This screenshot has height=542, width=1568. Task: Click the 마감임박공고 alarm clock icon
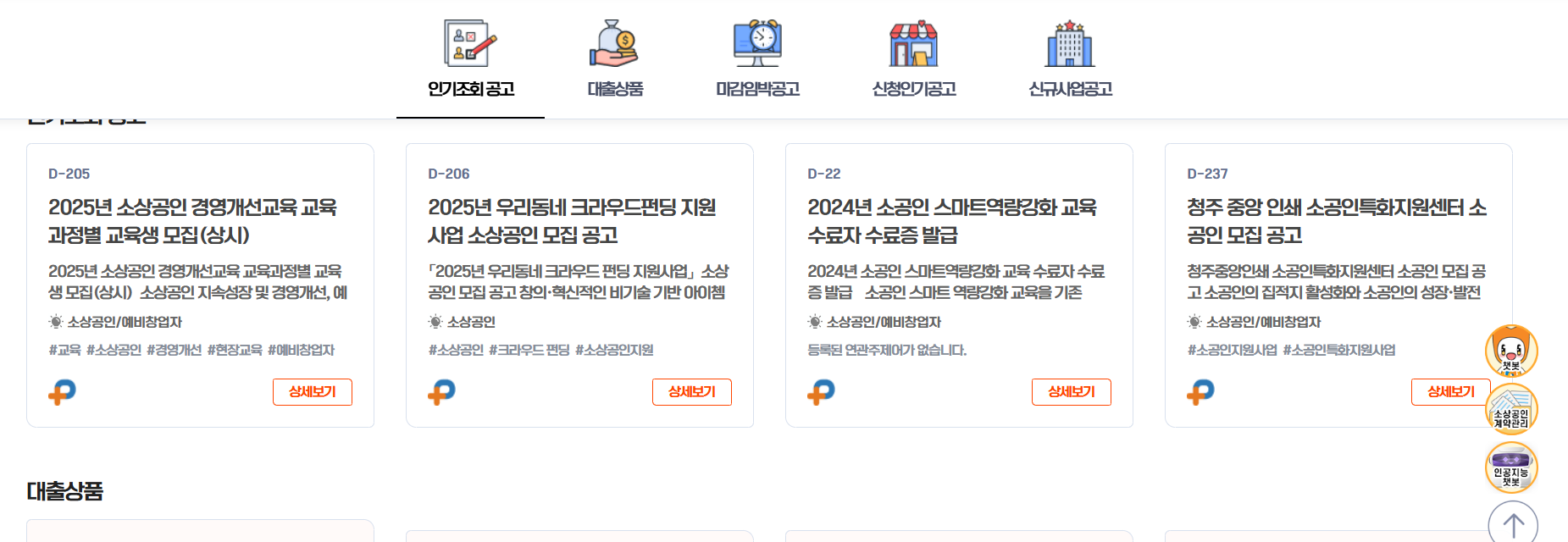click(x=757, y=43)
